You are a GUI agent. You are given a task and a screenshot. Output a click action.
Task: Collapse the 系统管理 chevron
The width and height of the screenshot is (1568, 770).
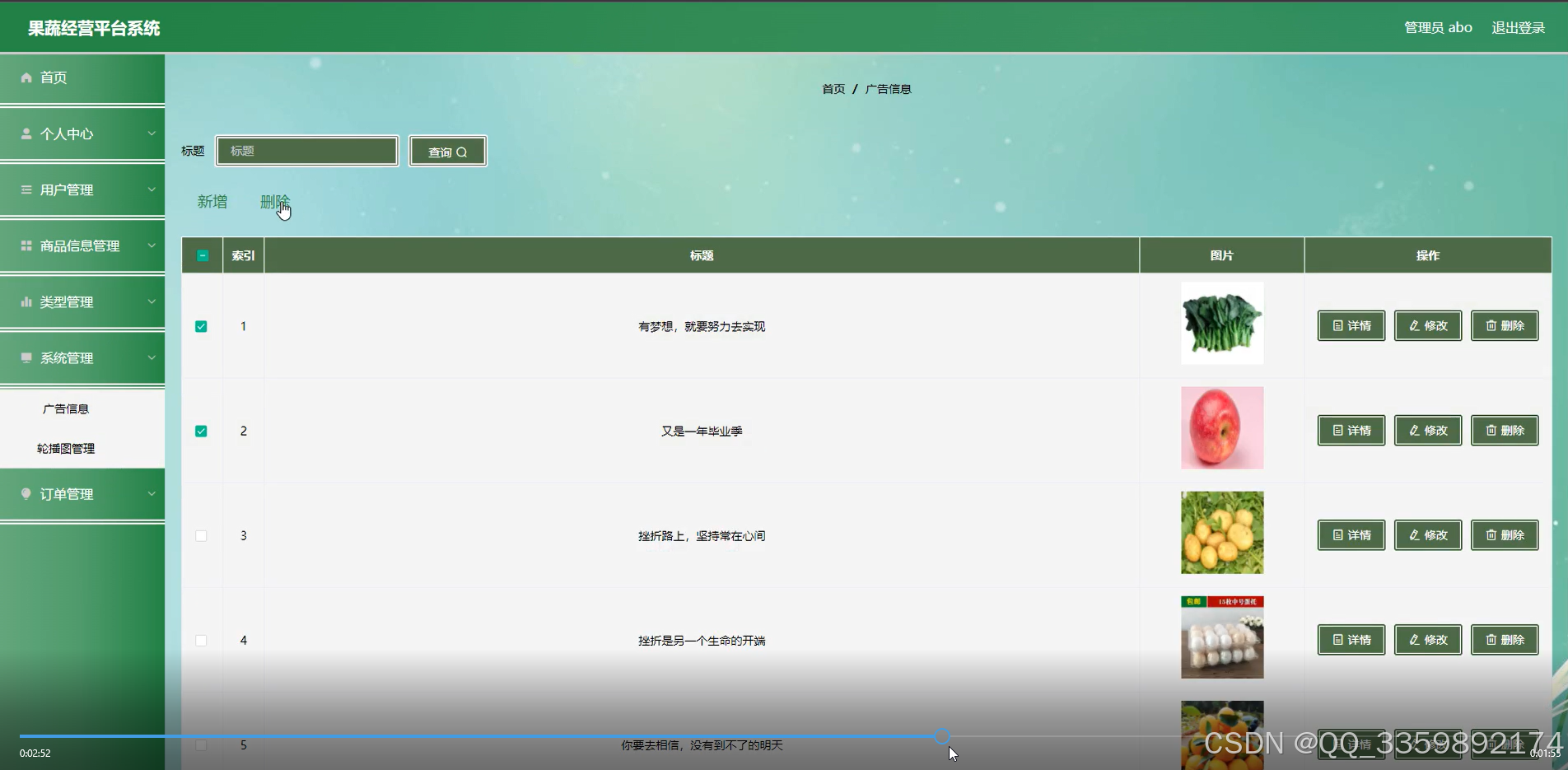(152, 357)
